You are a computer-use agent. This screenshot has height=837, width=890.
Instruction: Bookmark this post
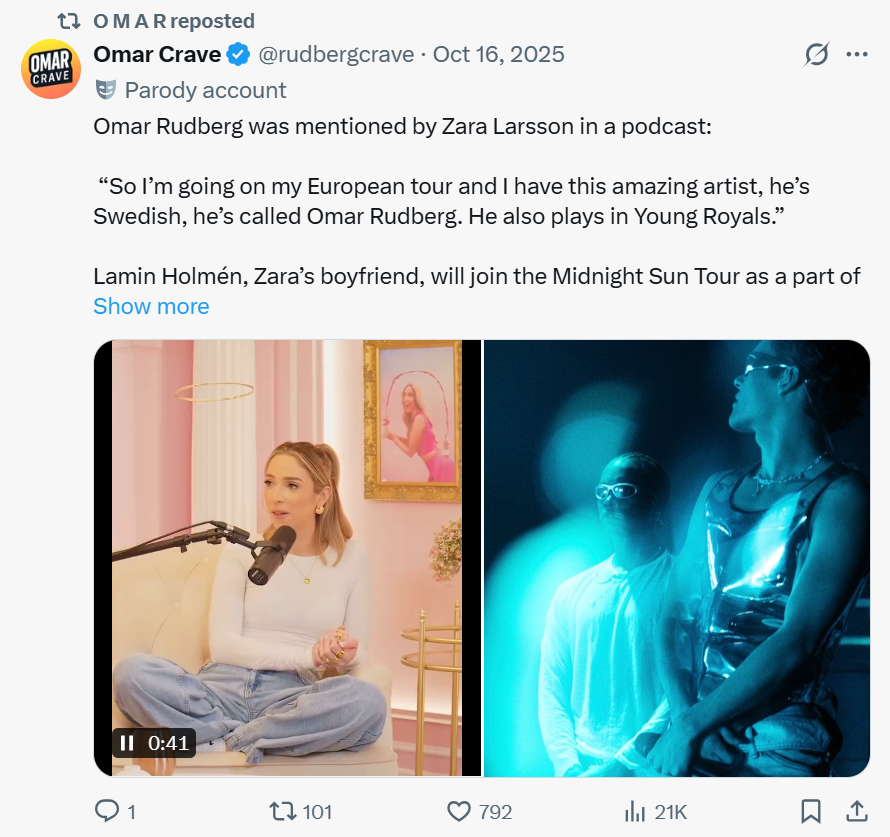pyautogui.click(x=811, y=811)
